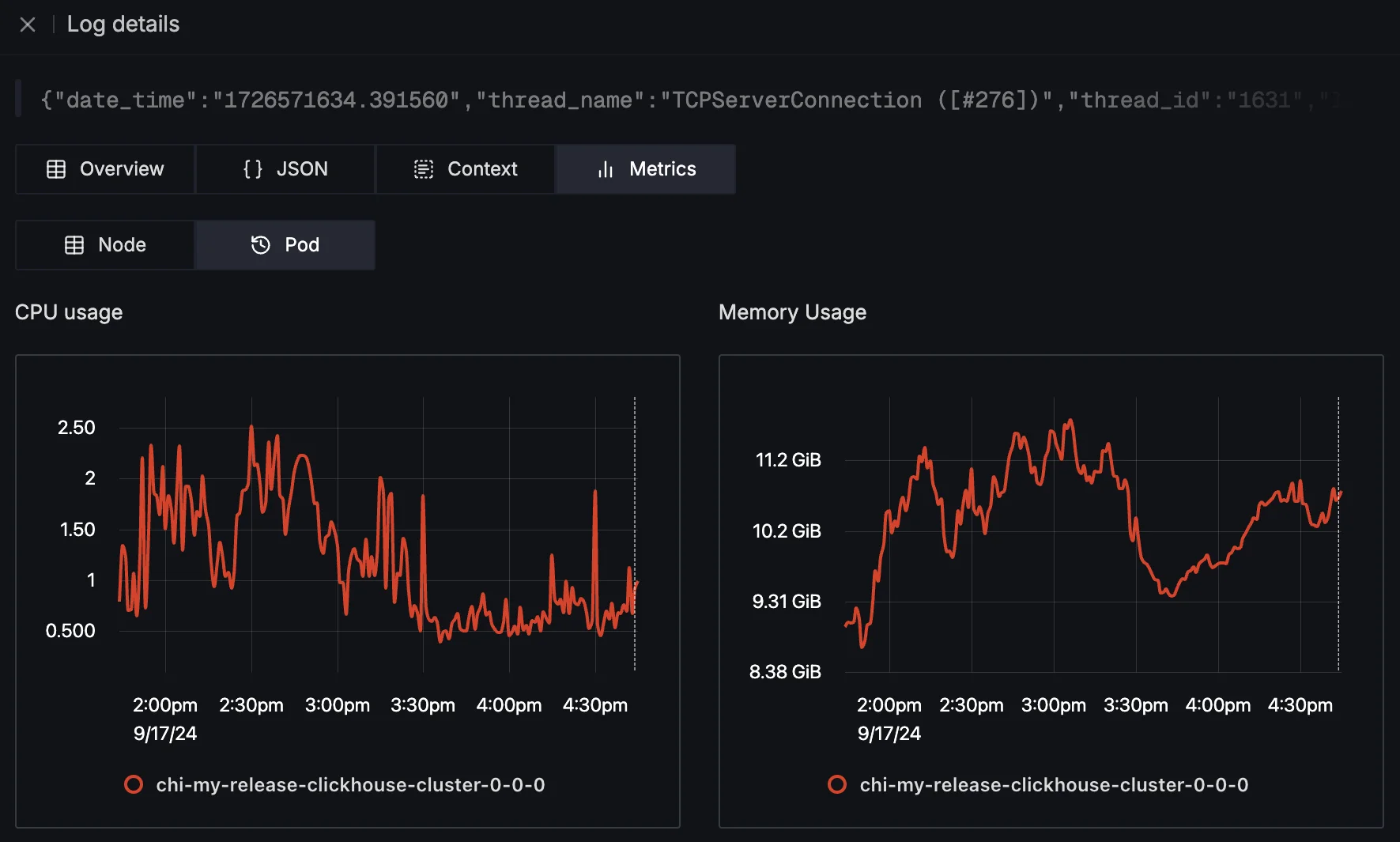This screenshot has height=842, width=1400.
Task: Click the JSON braces icon
Action: click(x=253, y=169)
